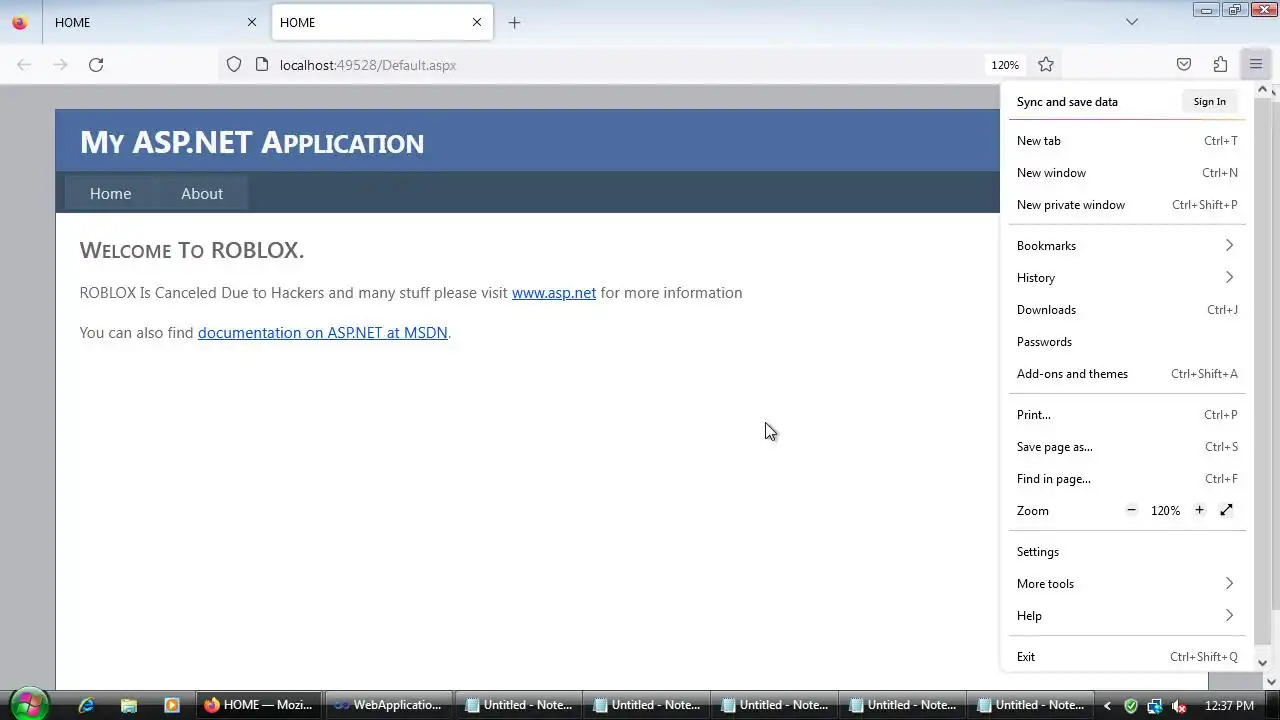Close the active second HOME tab
Screen dimensions: 1280x720
(477, 22)
